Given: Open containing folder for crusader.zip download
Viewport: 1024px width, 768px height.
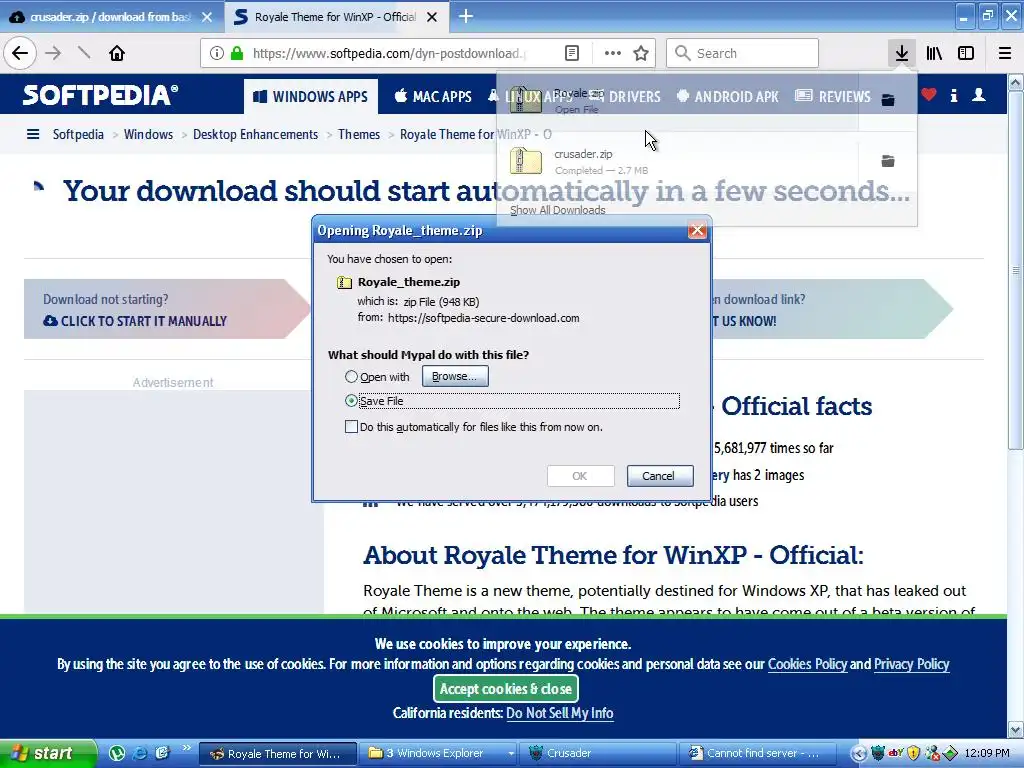Looking at the screenshot, I should (888, 161).
